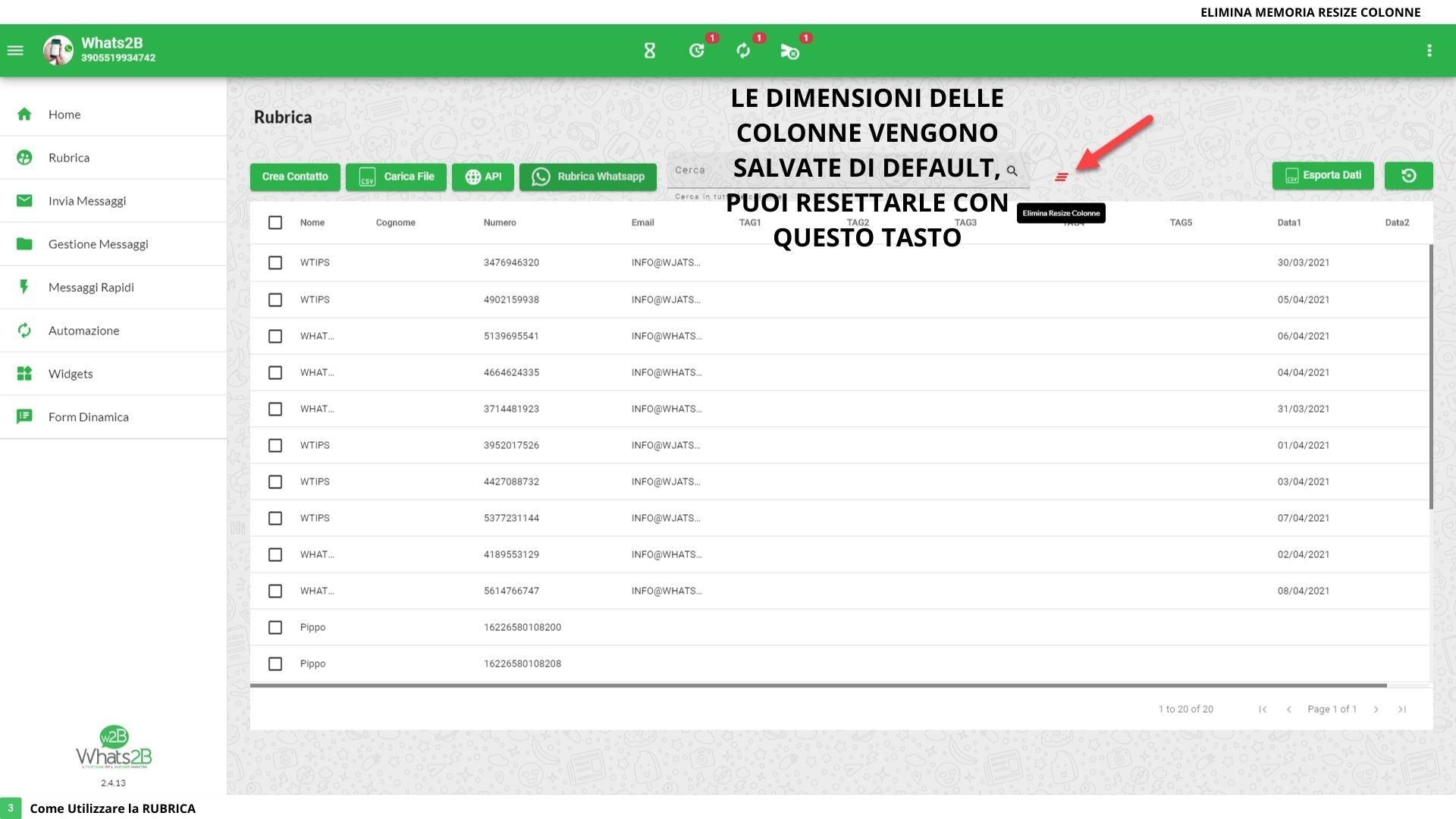Click the Rubrica Whatsapp button
Viewport: 1456px width, 819px height.
588,177
